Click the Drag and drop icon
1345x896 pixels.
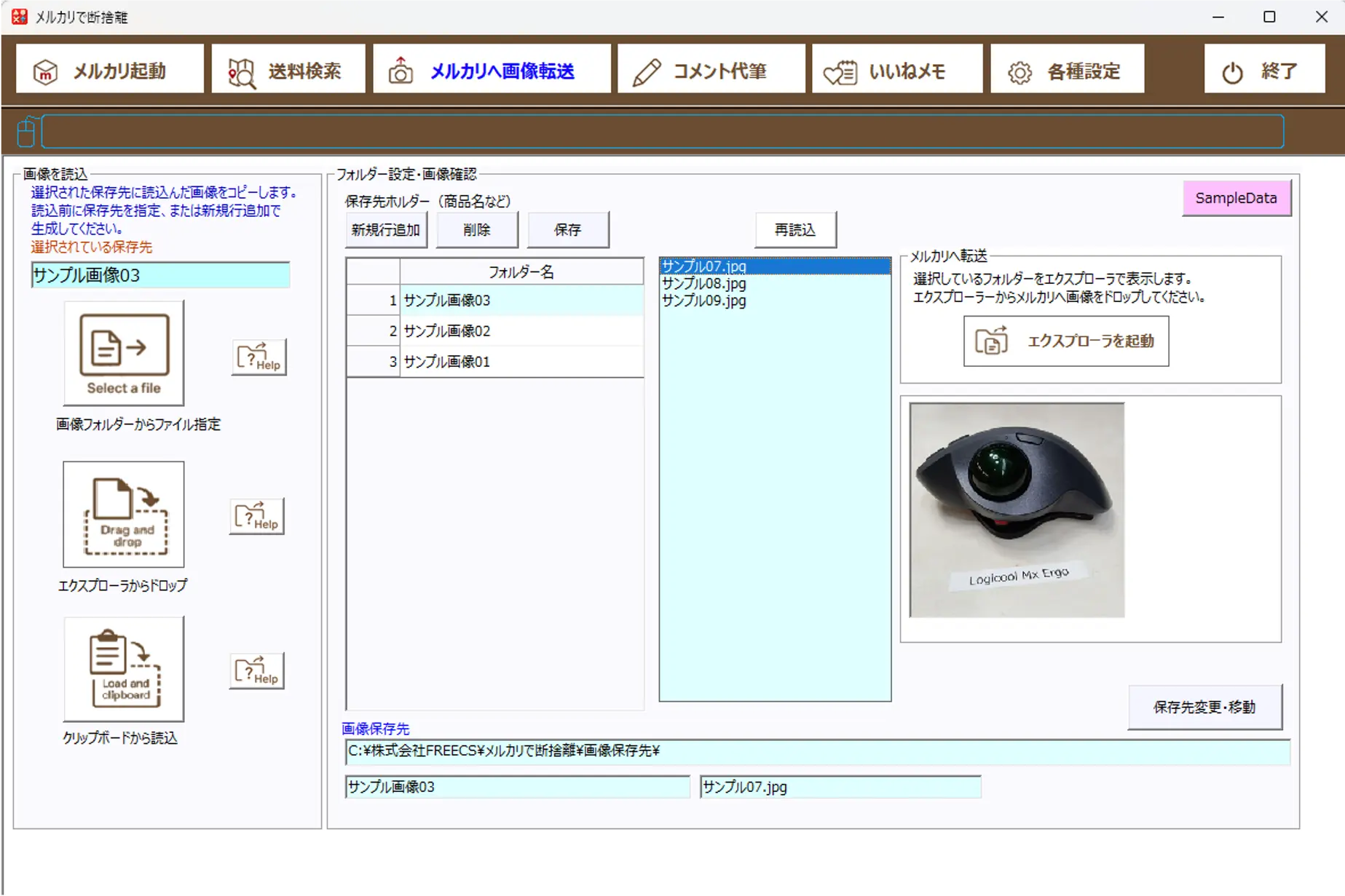(x=122, y=515)
